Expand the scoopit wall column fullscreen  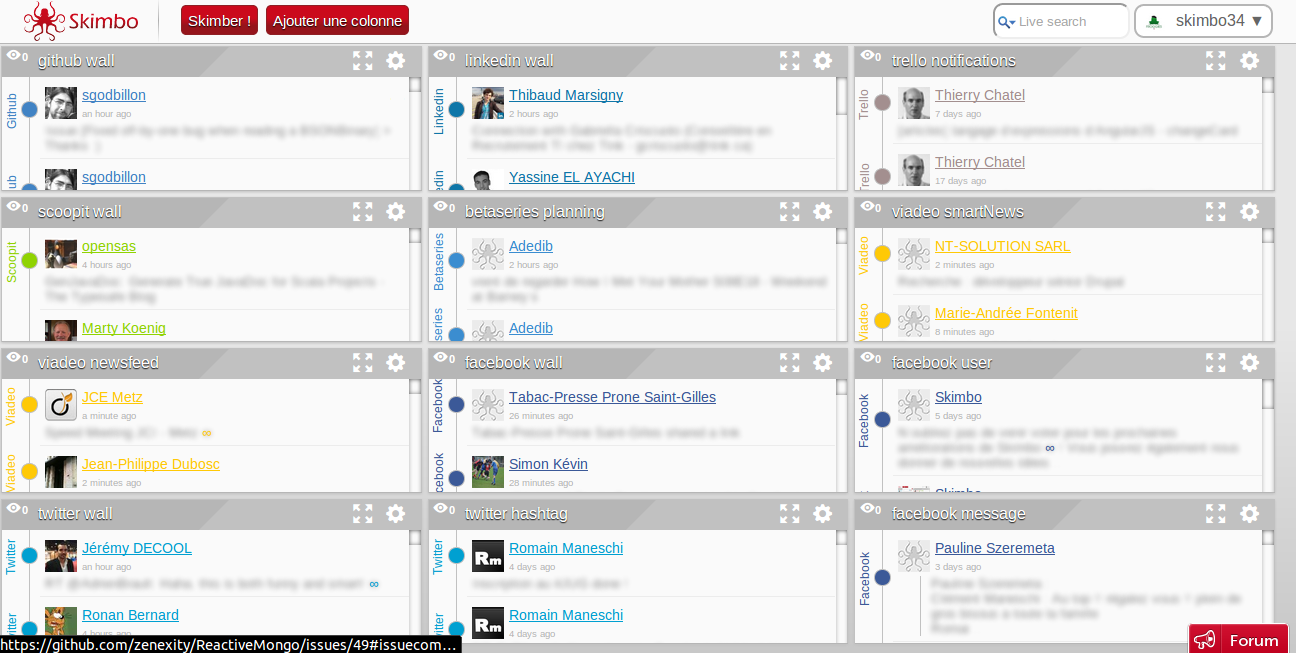363,212
